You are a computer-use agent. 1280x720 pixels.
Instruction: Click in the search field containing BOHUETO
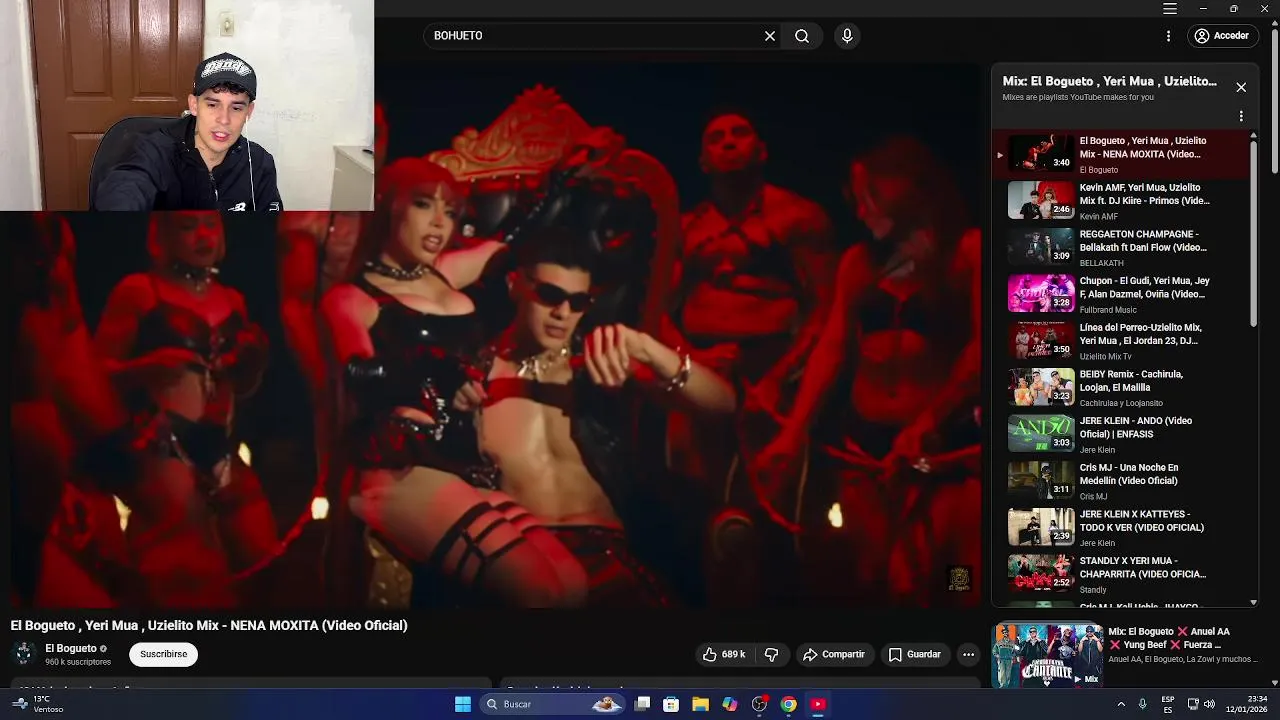(595, 36)
